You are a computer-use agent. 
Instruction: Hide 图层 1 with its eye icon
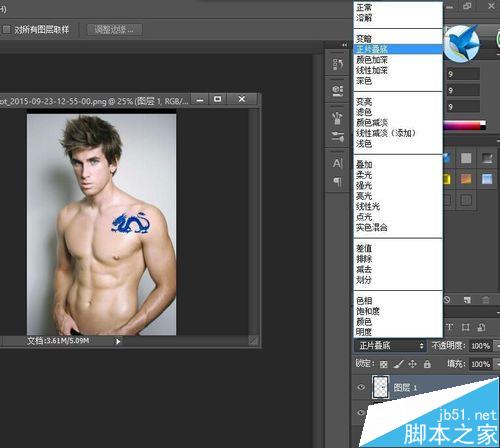361,387
